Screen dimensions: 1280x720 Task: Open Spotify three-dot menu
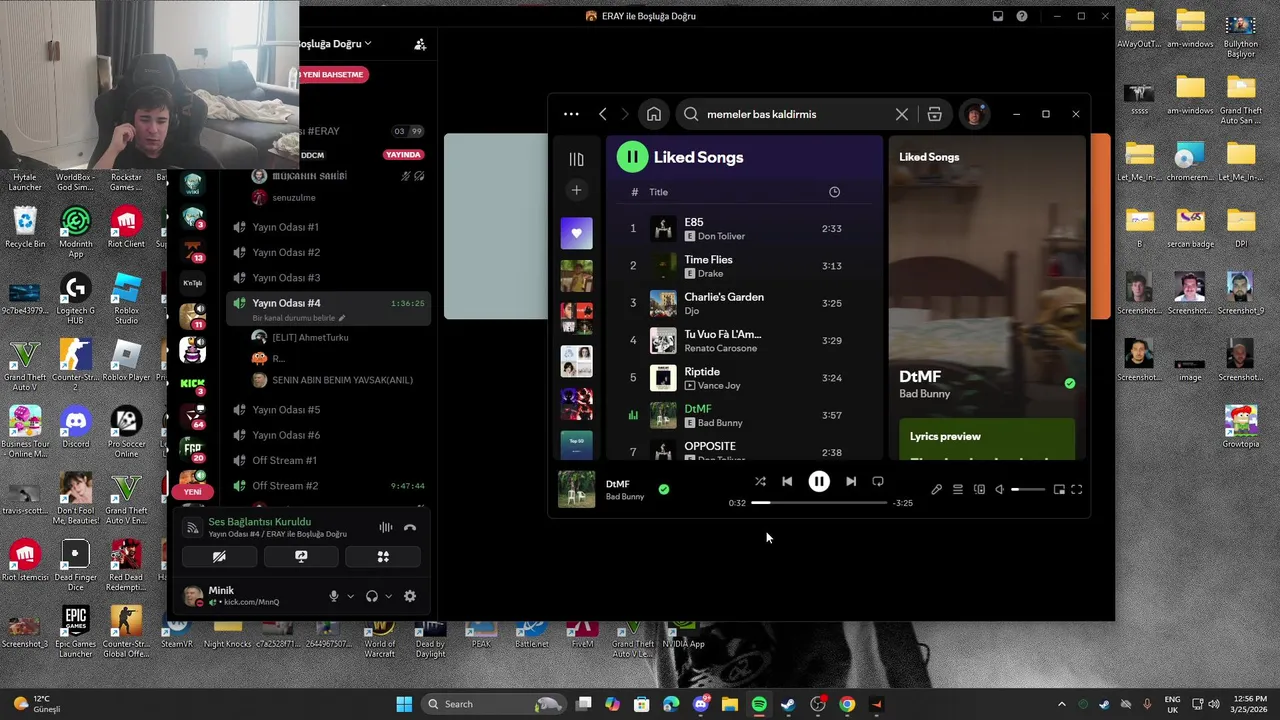tap(571, 114)
